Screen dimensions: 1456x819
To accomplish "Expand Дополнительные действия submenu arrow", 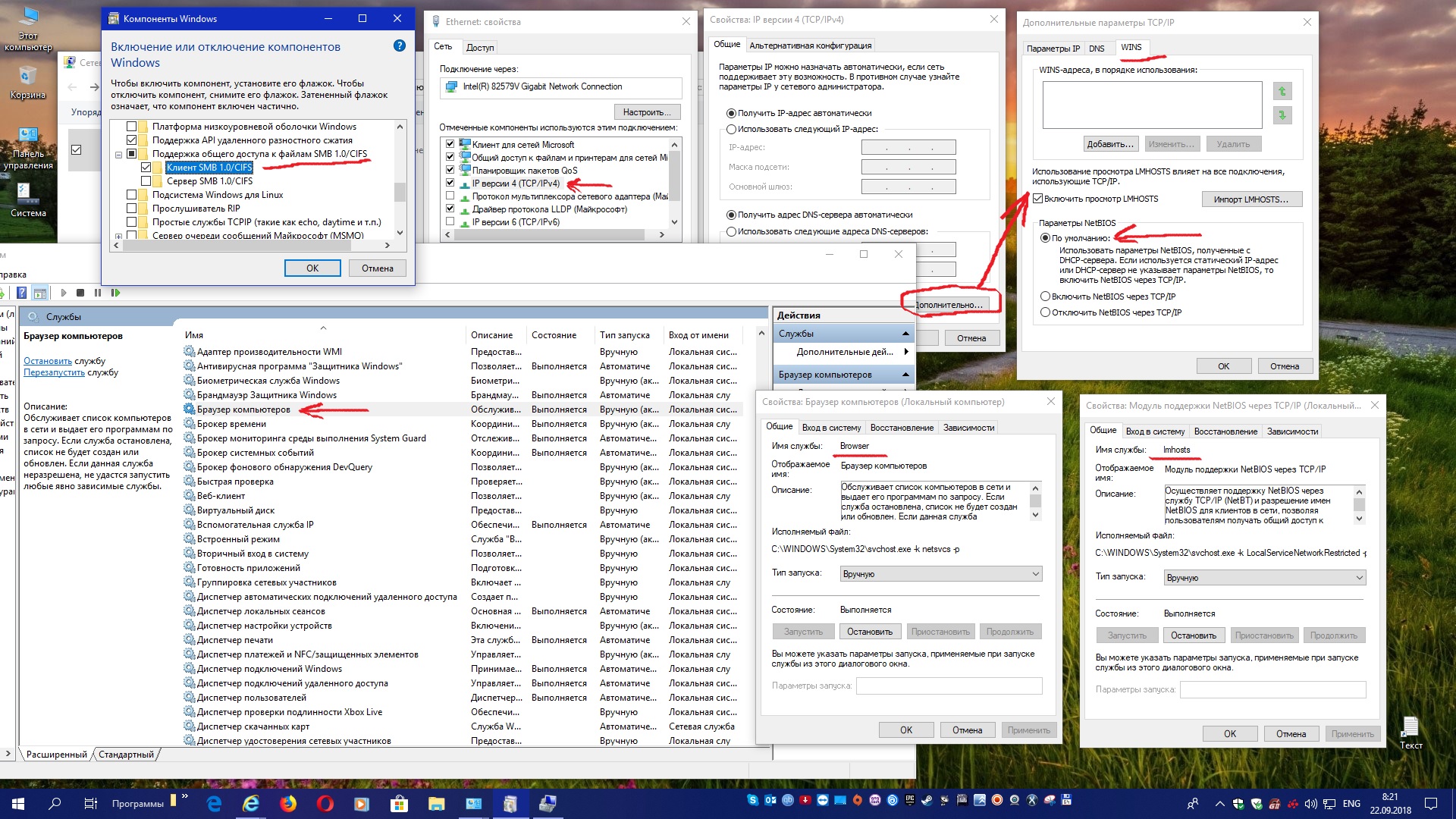I will point(906,352).
